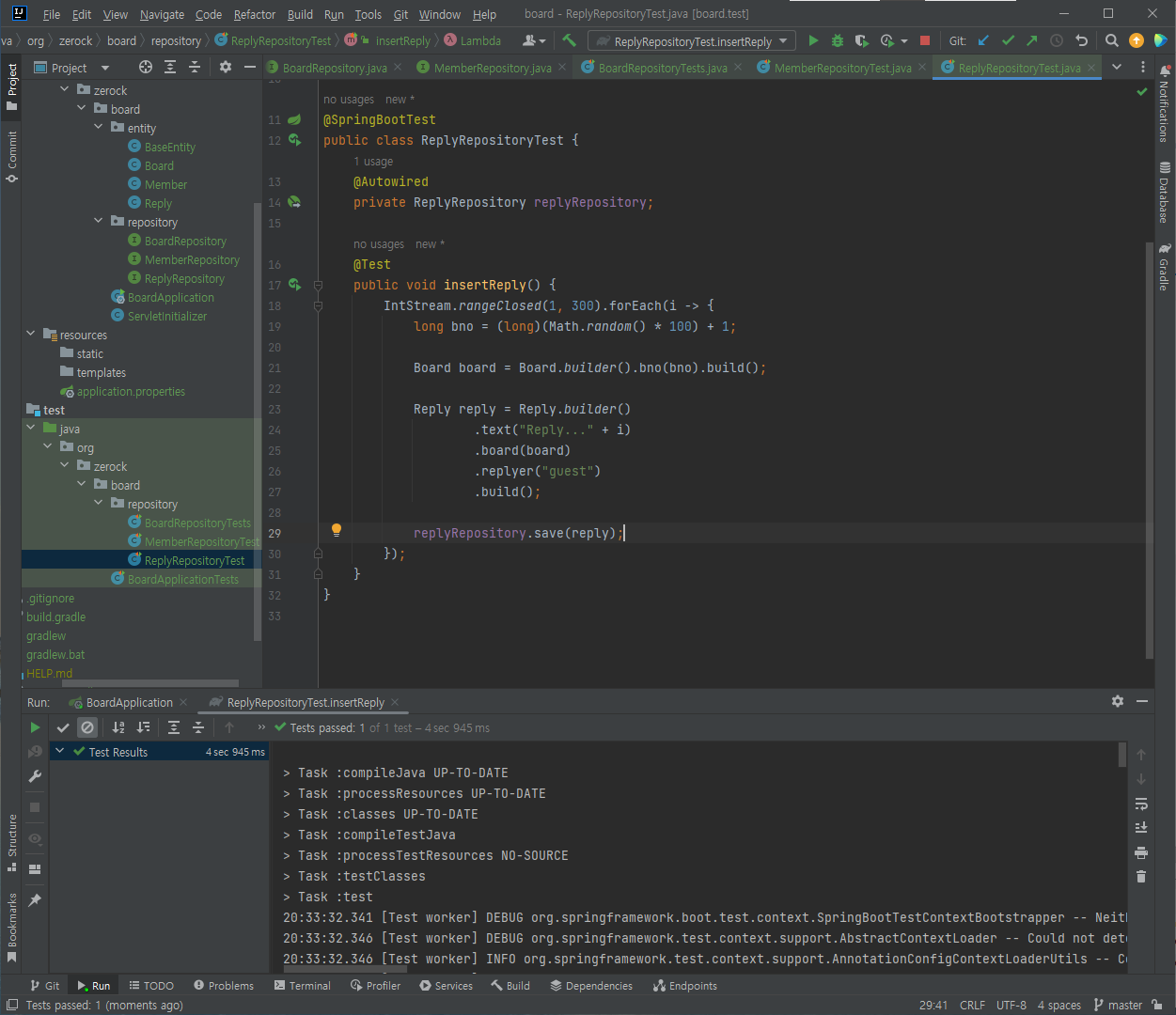The height and width of the screenshot is (1015, 1176).
Task: Select application.properties in the project tree
Action: click(x=131, y=391)
